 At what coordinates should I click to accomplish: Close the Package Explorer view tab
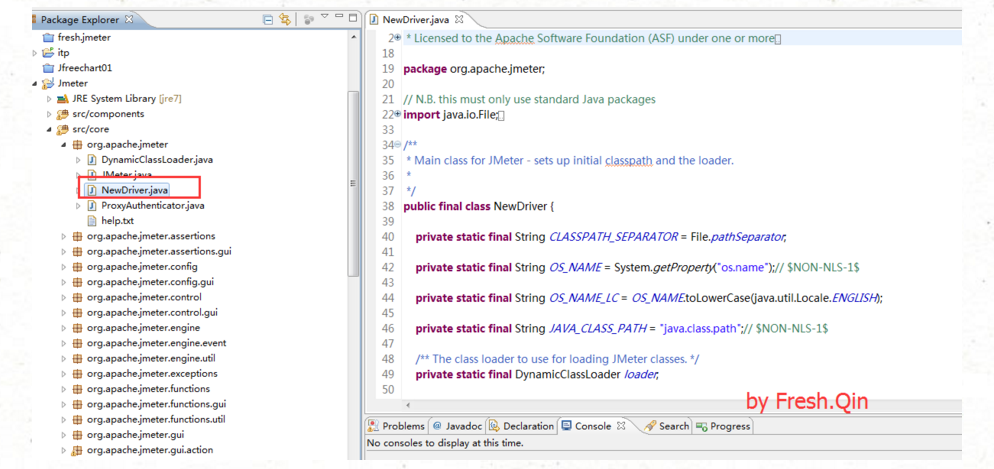[x=129, y=20]
